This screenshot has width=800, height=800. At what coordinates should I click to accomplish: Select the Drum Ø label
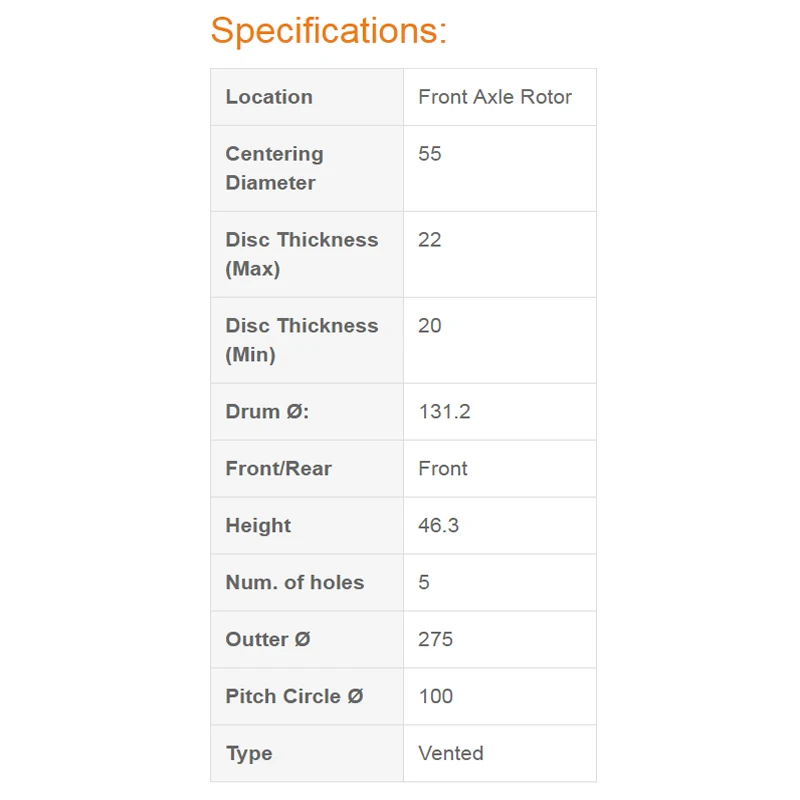click(x=267, y=412)
